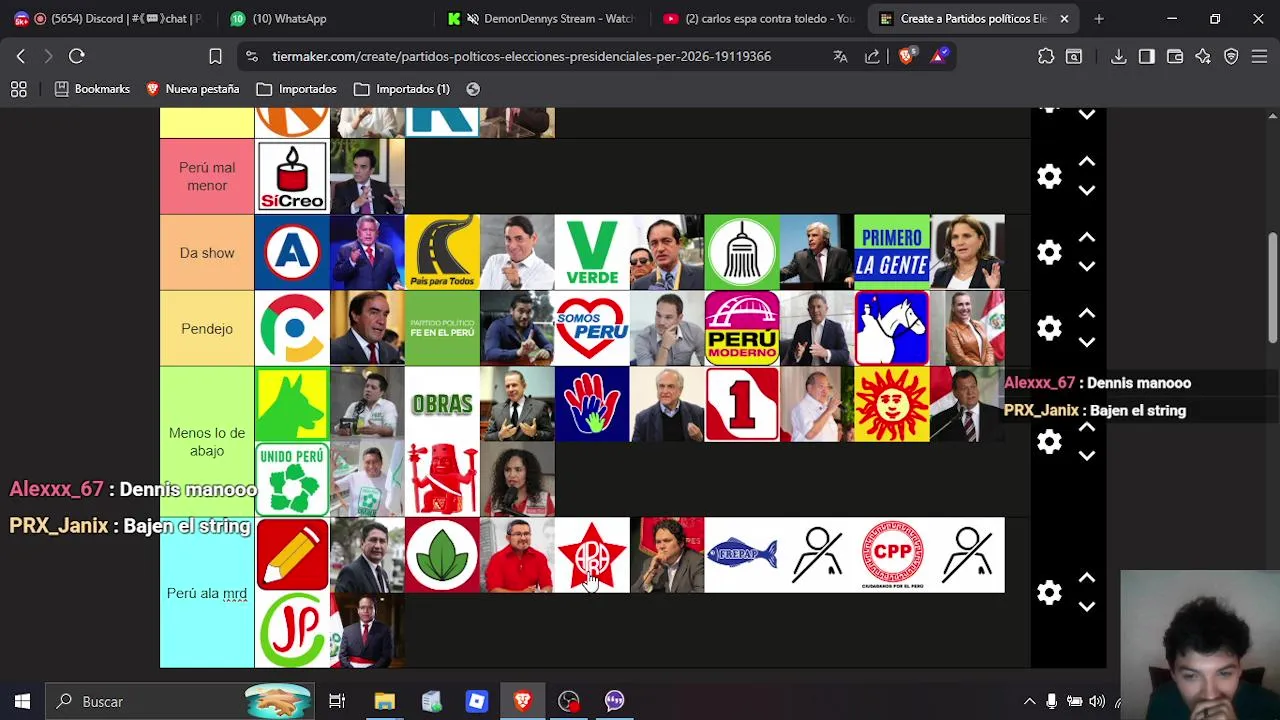Open a new browser tab
This screenshot has width=1280, height=720.
point(1099,18)
